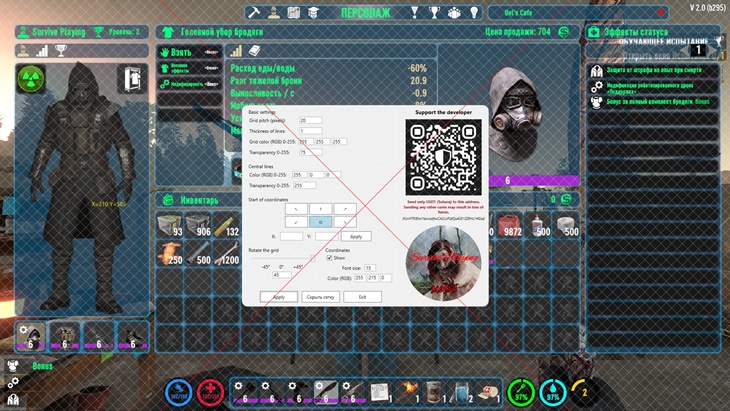This screenshot has height=411, width=730.
Task: Click the green food 97% indicator
Action: pyautogui.click(x=521, y=392)
